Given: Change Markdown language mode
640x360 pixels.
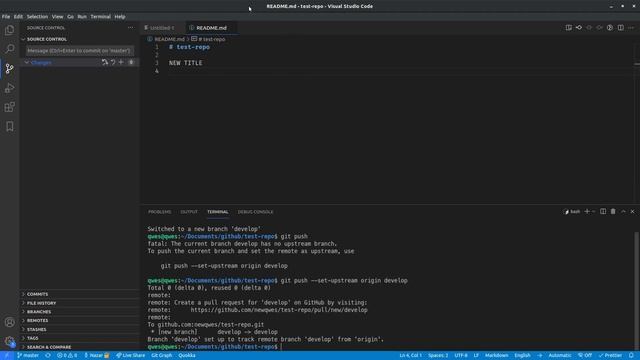Looking at the screenshot, I should coord(496,356).
